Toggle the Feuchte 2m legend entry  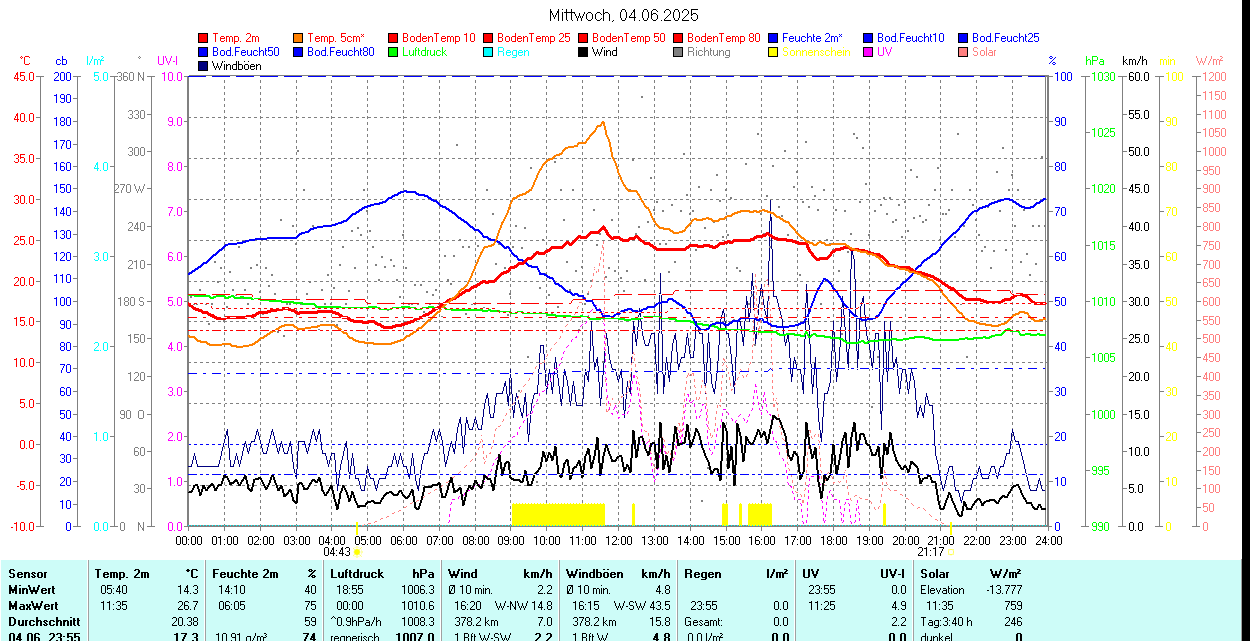pyautogui.click(x=814, y=38)
